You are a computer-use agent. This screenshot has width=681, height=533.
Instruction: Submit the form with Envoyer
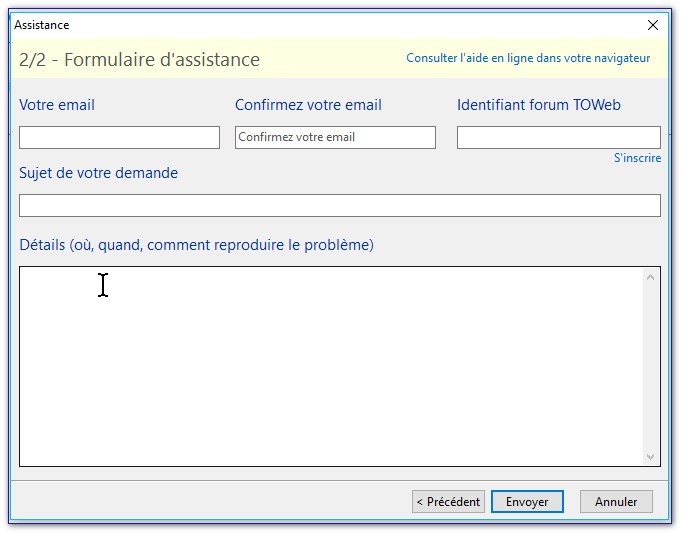point(527,502)
